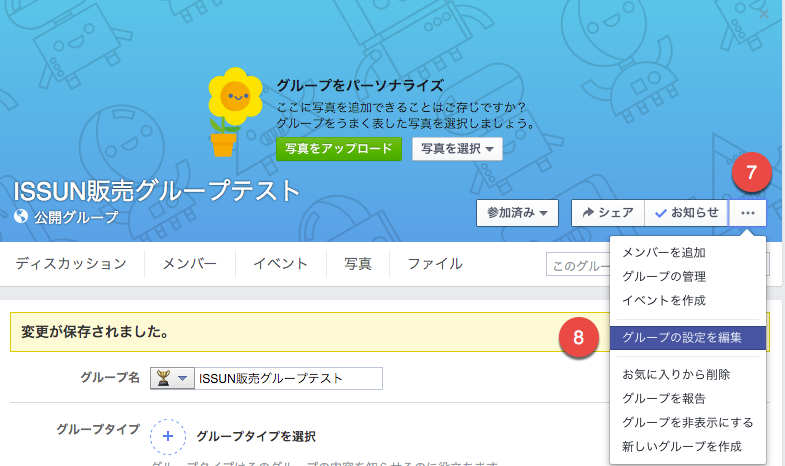Close the personalize group banner
The image size is (785, 466).
764,14
